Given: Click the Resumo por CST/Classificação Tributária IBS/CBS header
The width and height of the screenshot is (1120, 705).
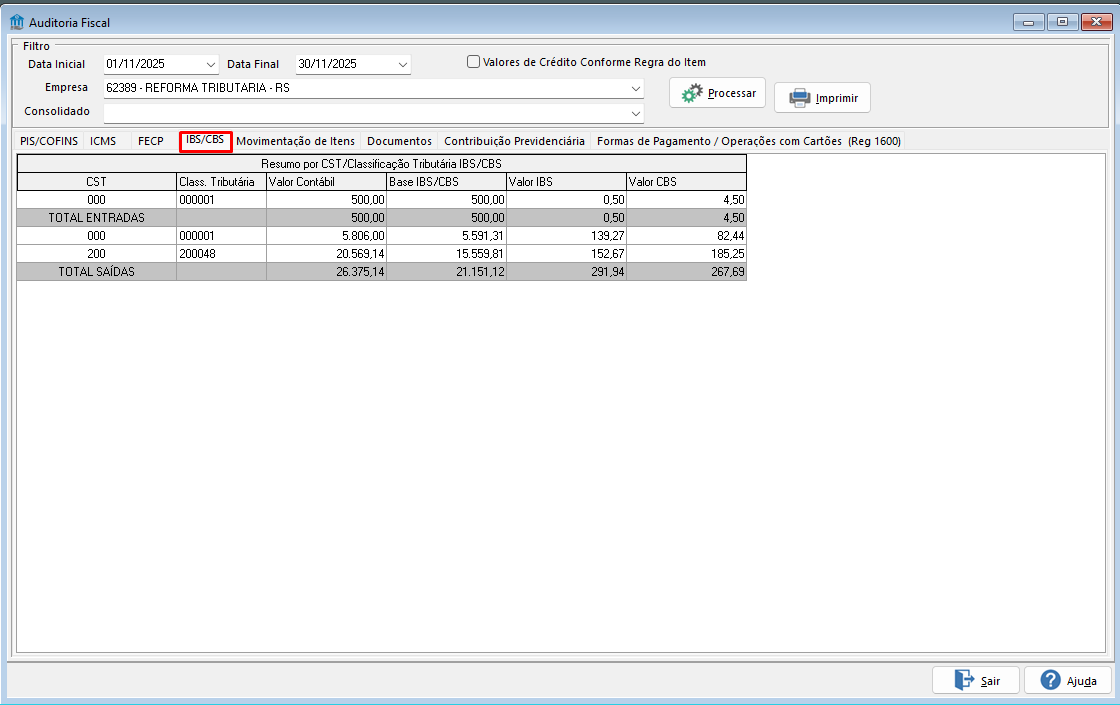Looking at the screenshot, I should pyautogui.click(x=381, y=164).
